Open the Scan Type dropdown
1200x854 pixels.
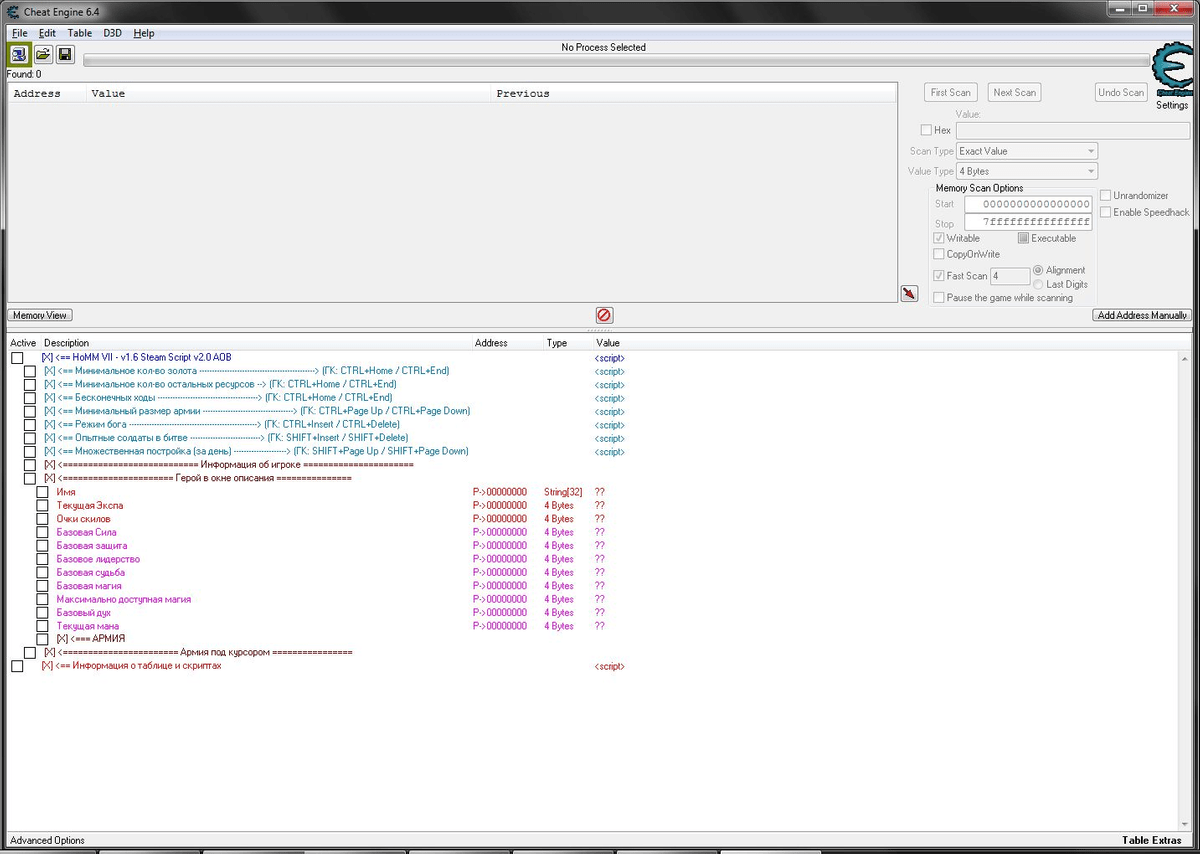[1026, 151]
